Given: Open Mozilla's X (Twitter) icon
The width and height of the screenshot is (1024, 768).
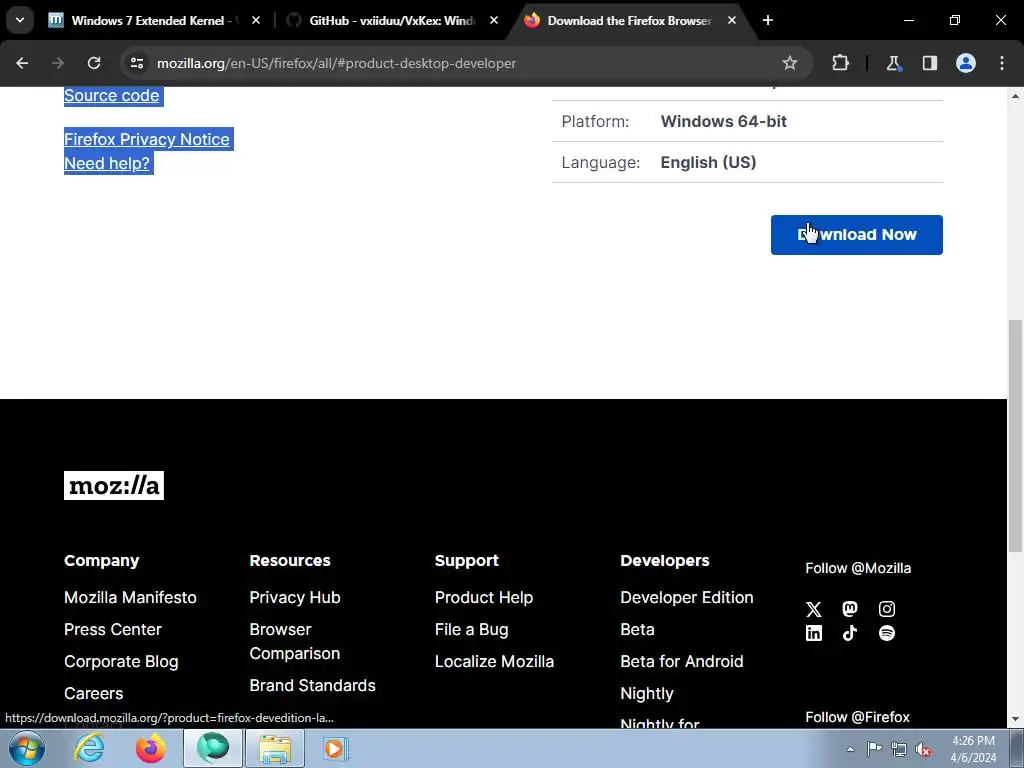Looking at the screenshot, I should [x=814, y=609].
